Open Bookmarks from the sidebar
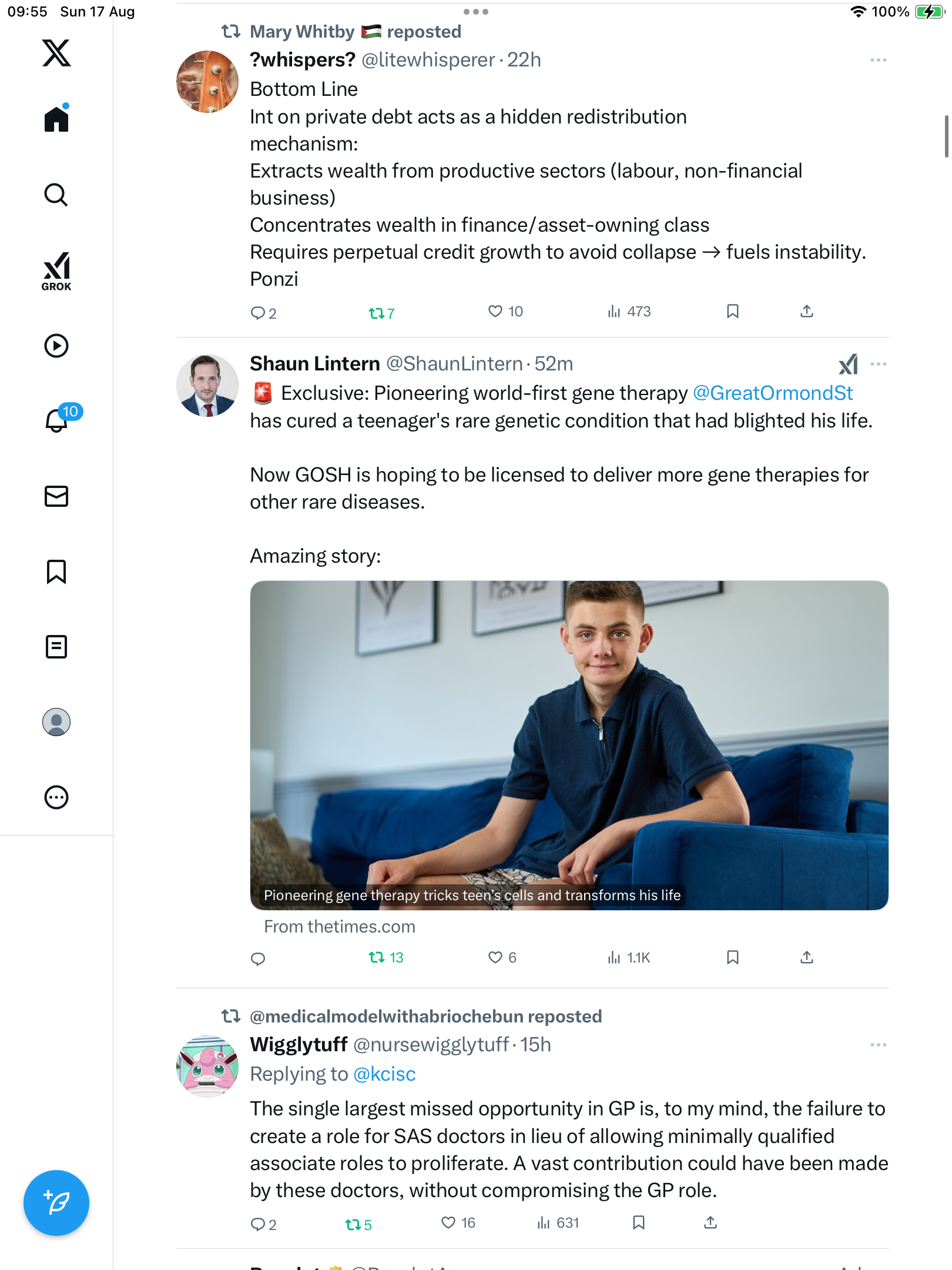This screenshot has width=952, height=1270. pyautogui.click(x=56, y=571)
